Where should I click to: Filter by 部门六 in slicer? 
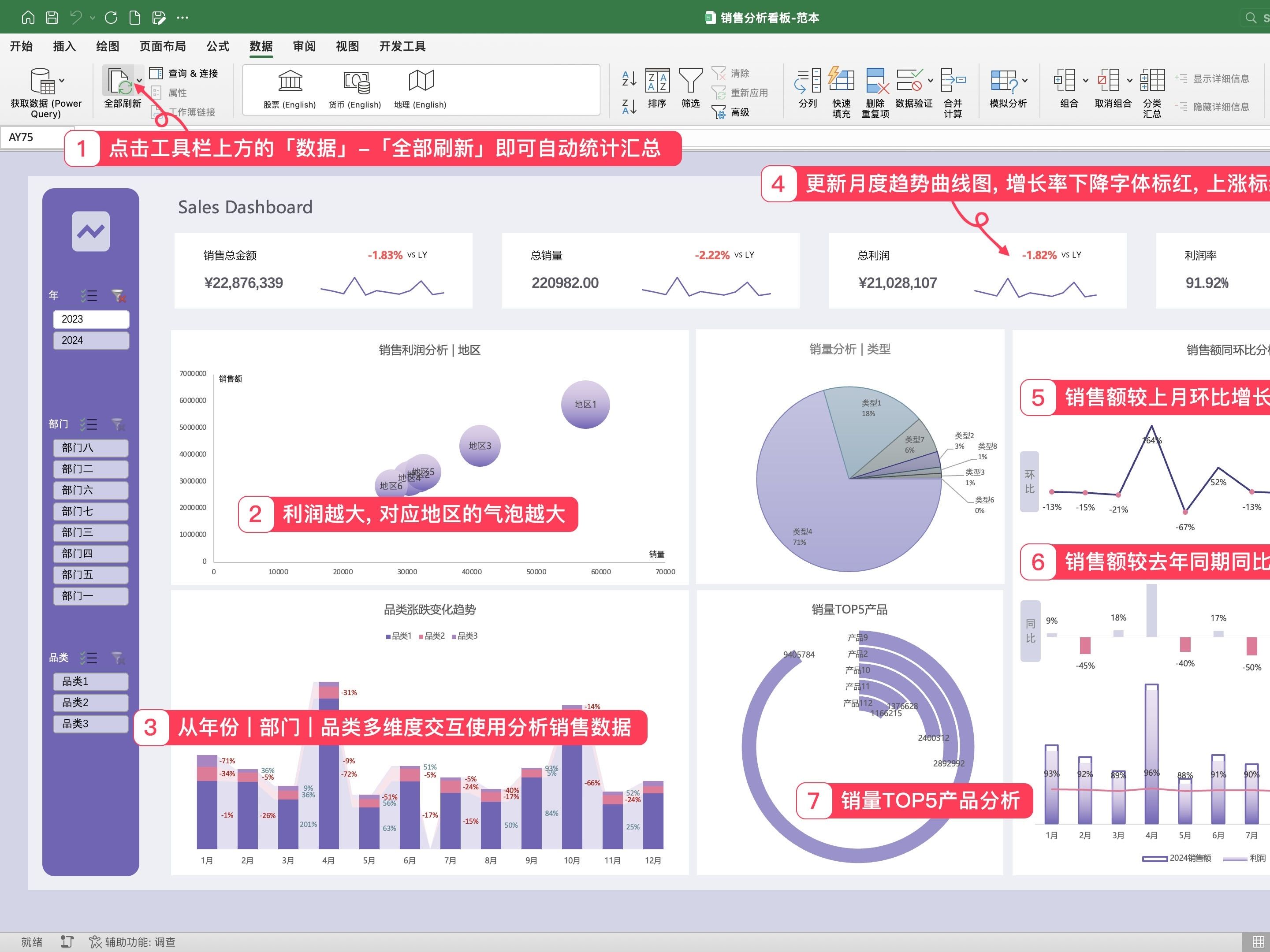click(91, 491)
